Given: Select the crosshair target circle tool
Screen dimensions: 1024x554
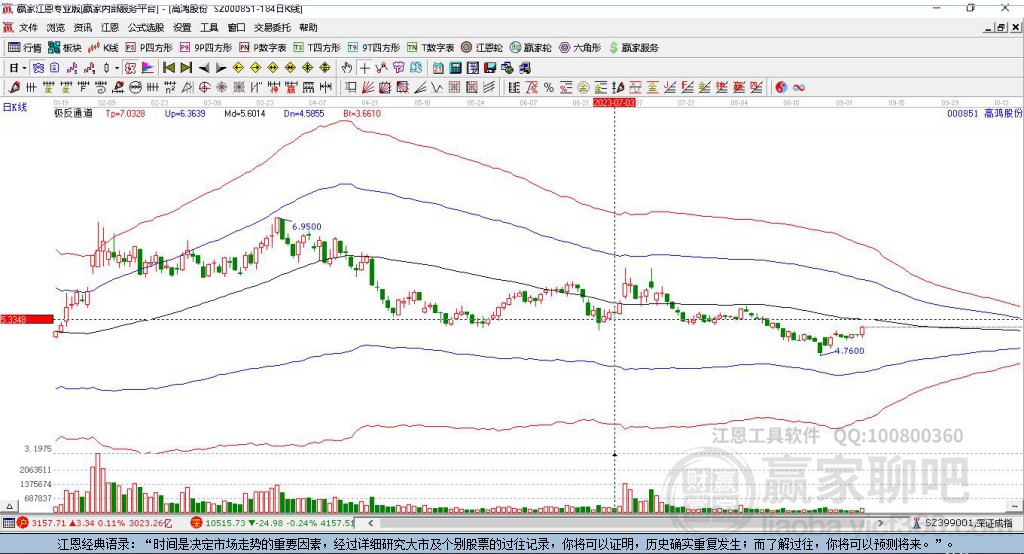Looking at the screenshot, I should pos(204,87).
